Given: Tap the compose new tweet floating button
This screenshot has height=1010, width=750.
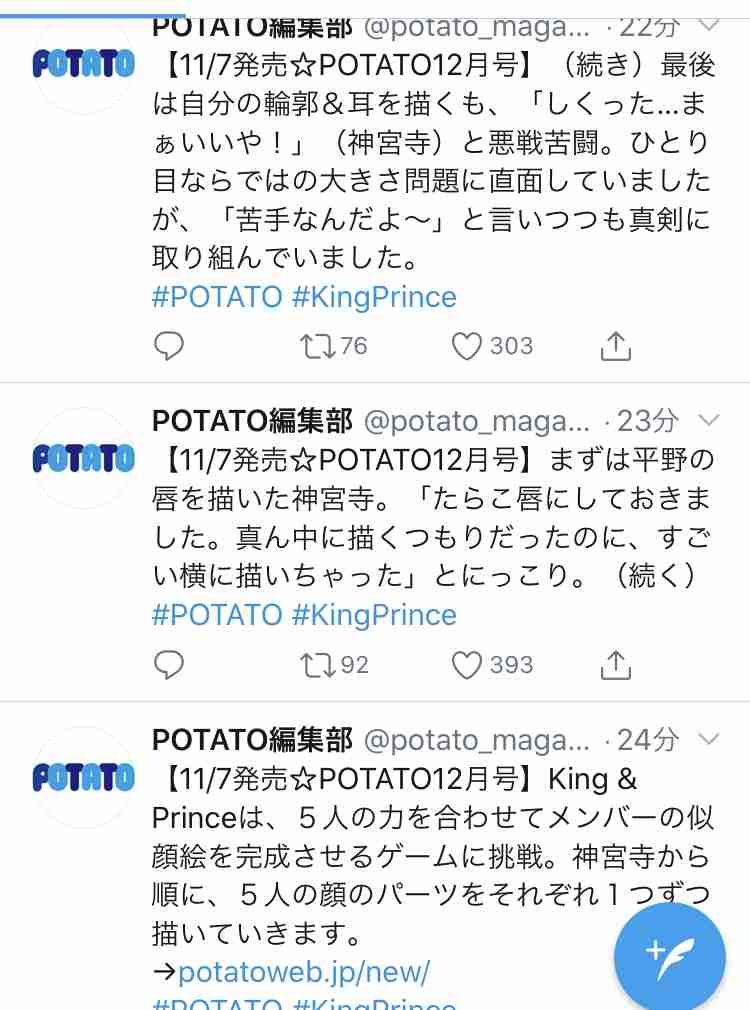Looking at the screenshot, I should [669, 958].
